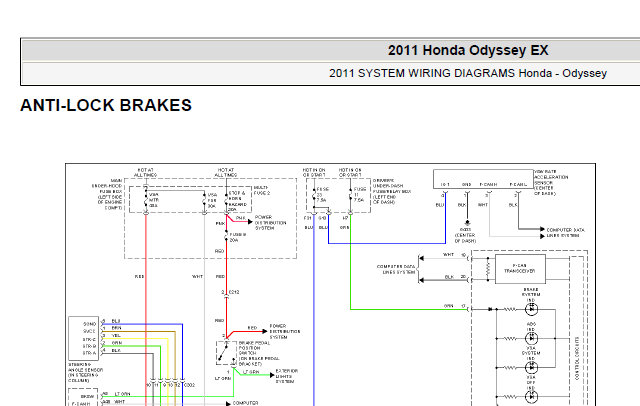This screenshot has height=406, width=640.
Task: Click "COMPUTER DATA LINES SYSTEM" left of F-CAN transceiver
Action: (396, 269)
